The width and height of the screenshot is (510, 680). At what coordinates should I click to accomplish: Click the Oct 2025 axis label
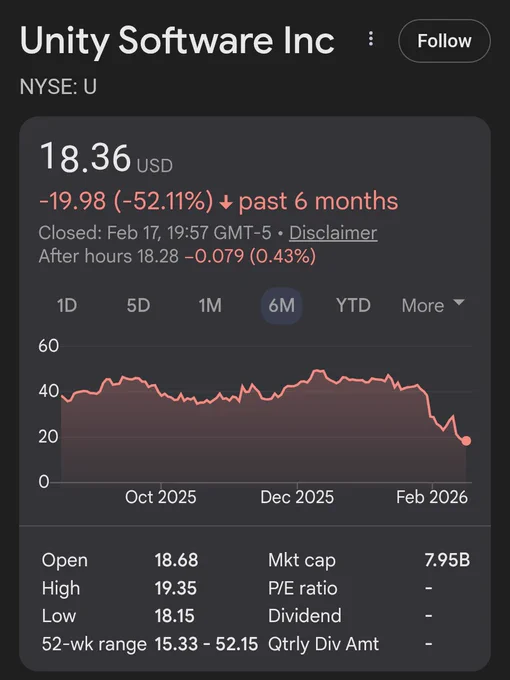(160, 497)
